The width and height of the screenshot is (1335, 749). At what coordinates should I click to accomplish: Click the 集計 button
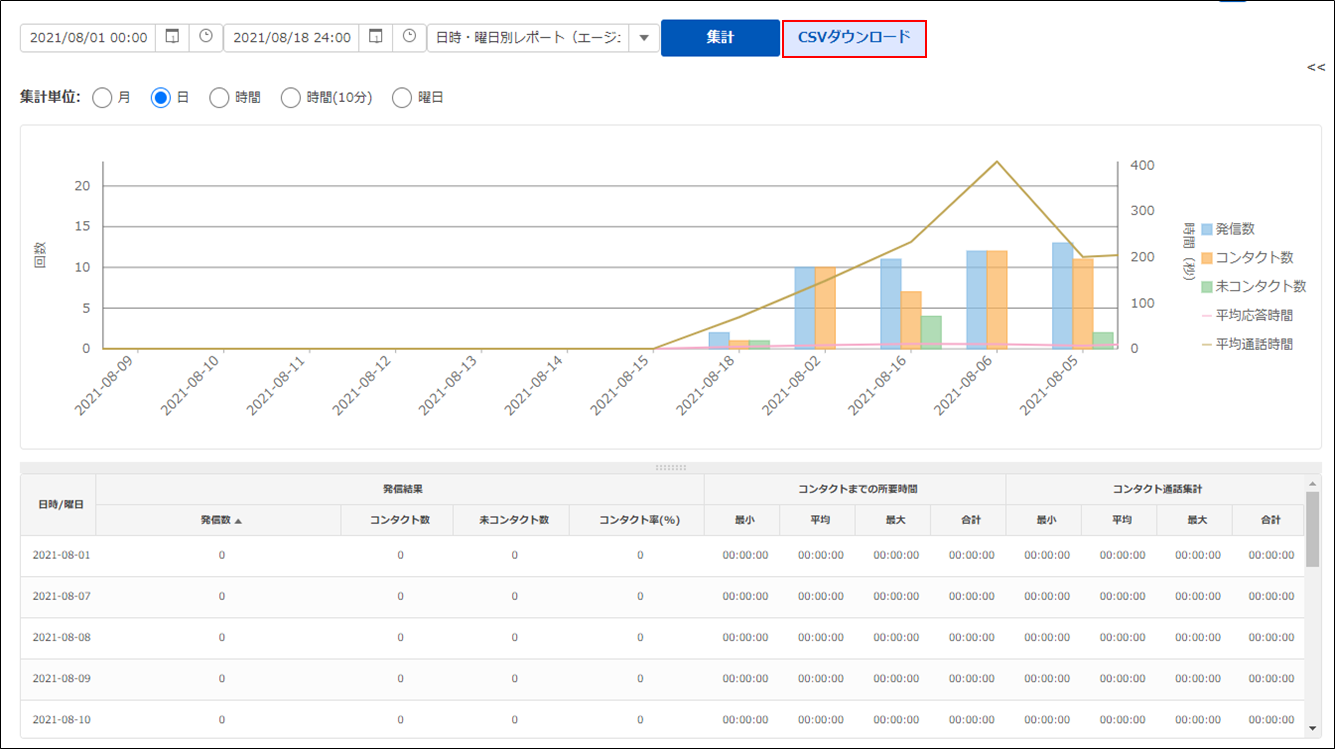click(720, 38)
